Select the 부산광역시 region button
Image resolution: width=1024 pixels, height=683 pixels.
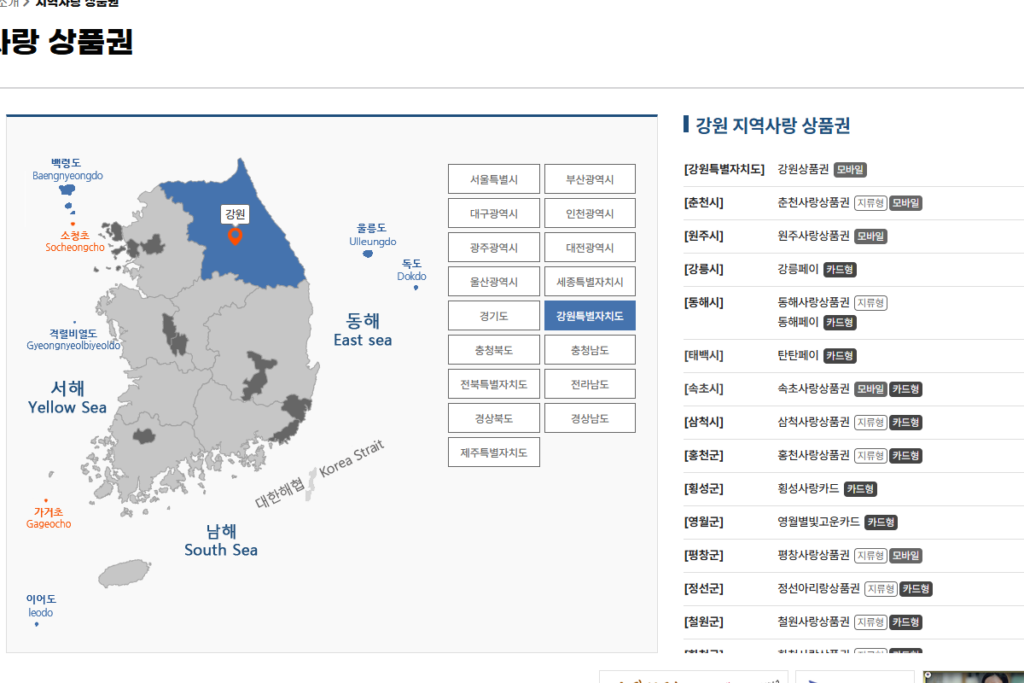(590, 179)
